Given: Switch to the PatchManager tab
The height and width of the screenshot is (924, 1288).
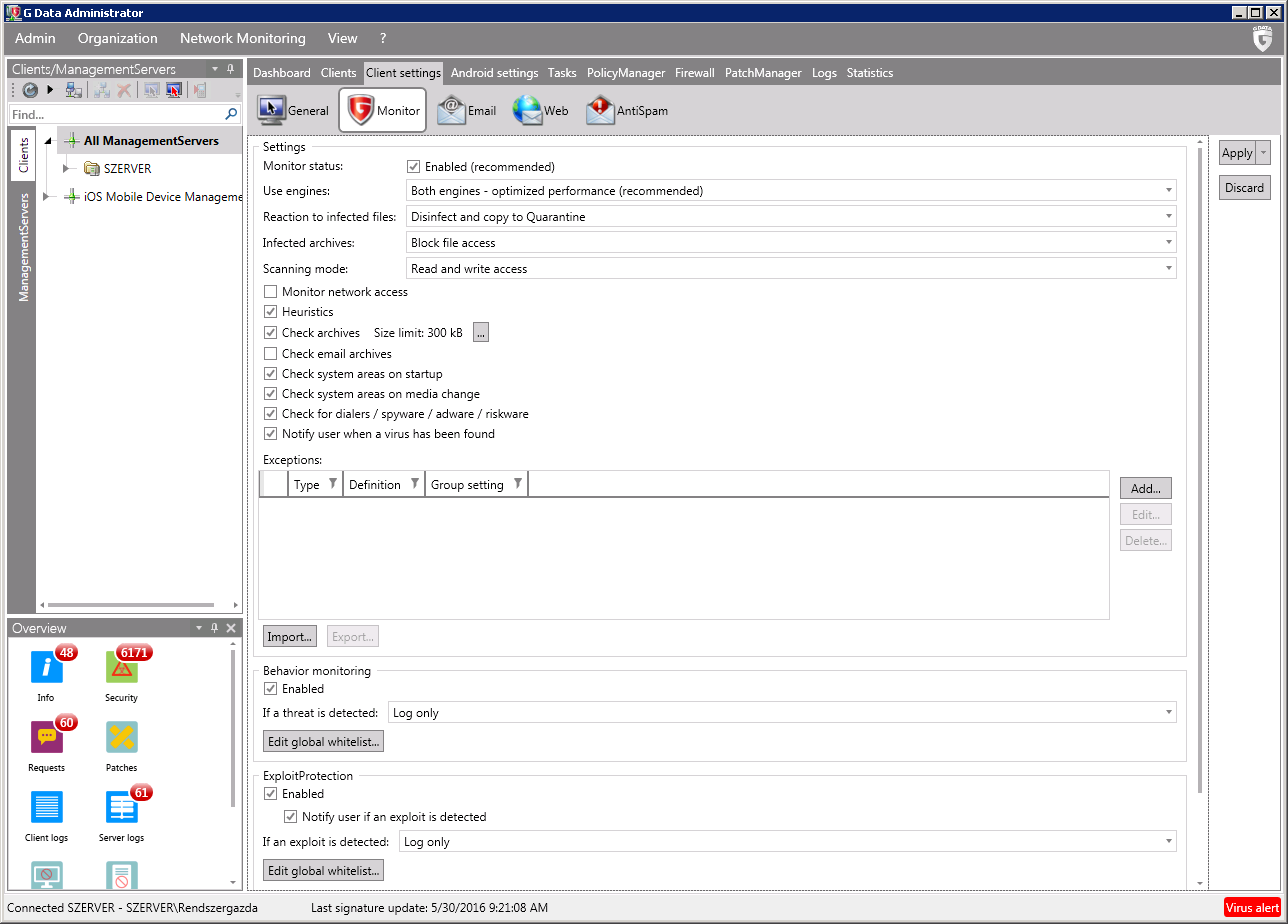Looking at the screenshot, I should [x=763, y=73].
